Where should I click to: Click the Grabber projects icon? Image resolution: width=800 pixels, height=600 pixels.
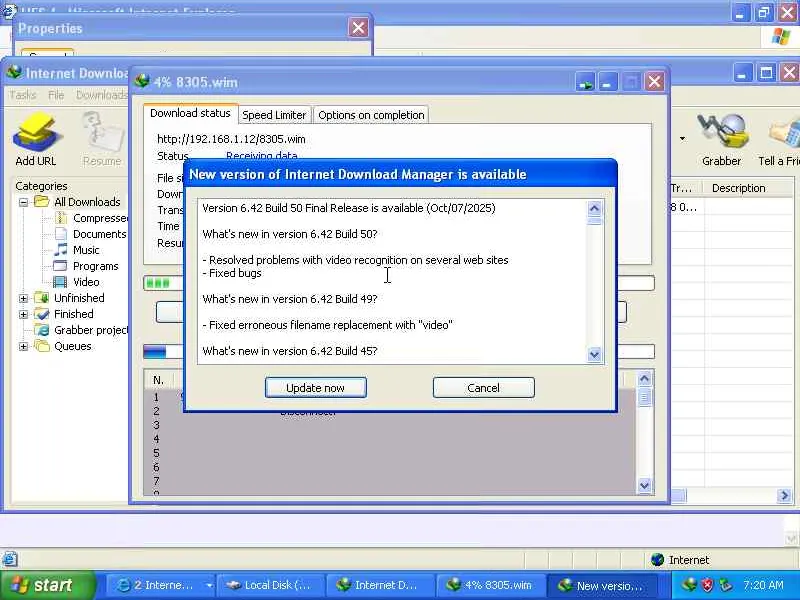(x=41, y=330)
